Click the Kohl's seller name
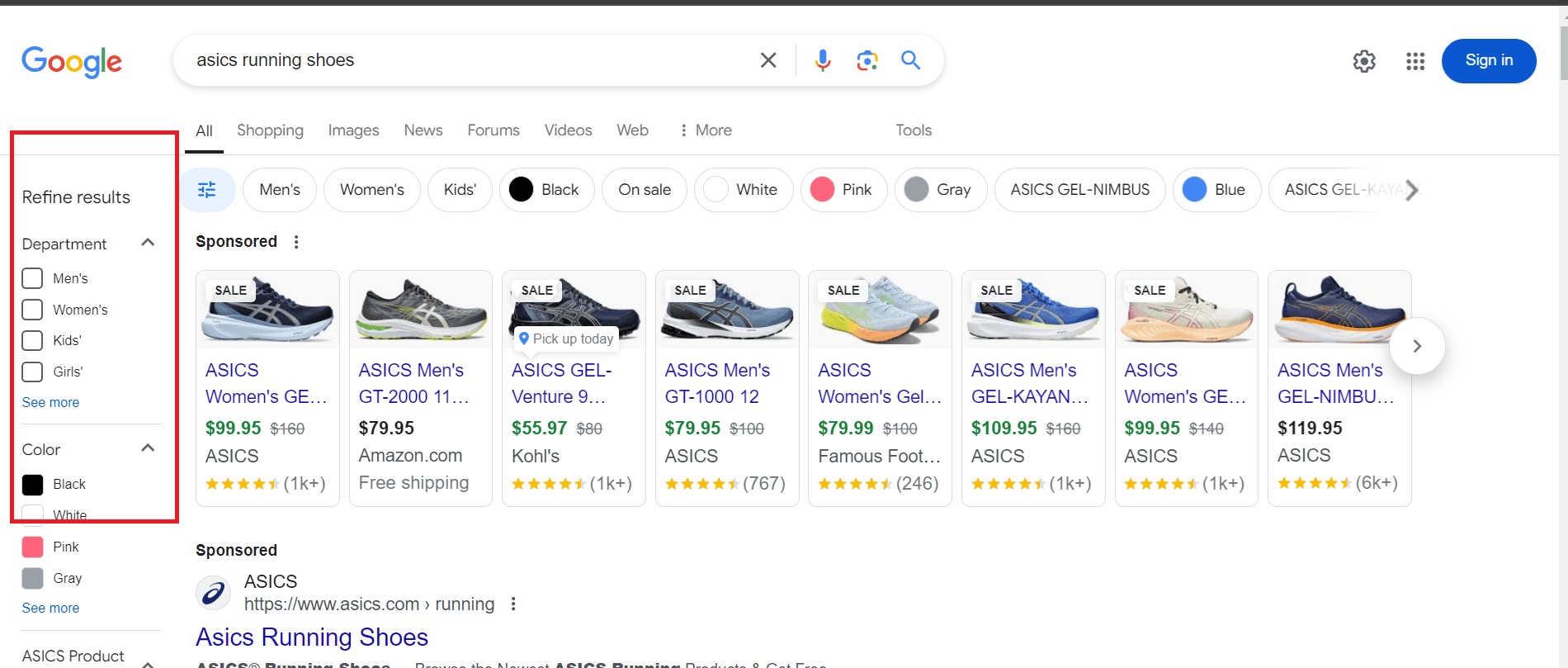The height and width of the screenshot is (668, 1568). tap(536, 457)
